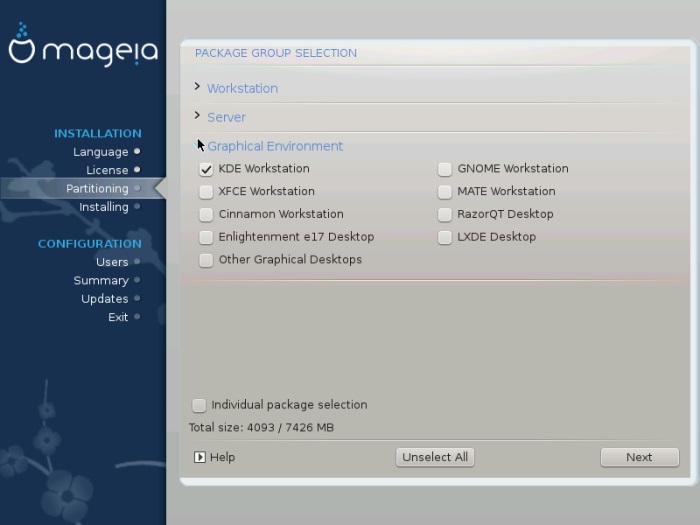700x525 pixels.
Task: Check Other Graphical Desktops option
Action: pos(206,260)
